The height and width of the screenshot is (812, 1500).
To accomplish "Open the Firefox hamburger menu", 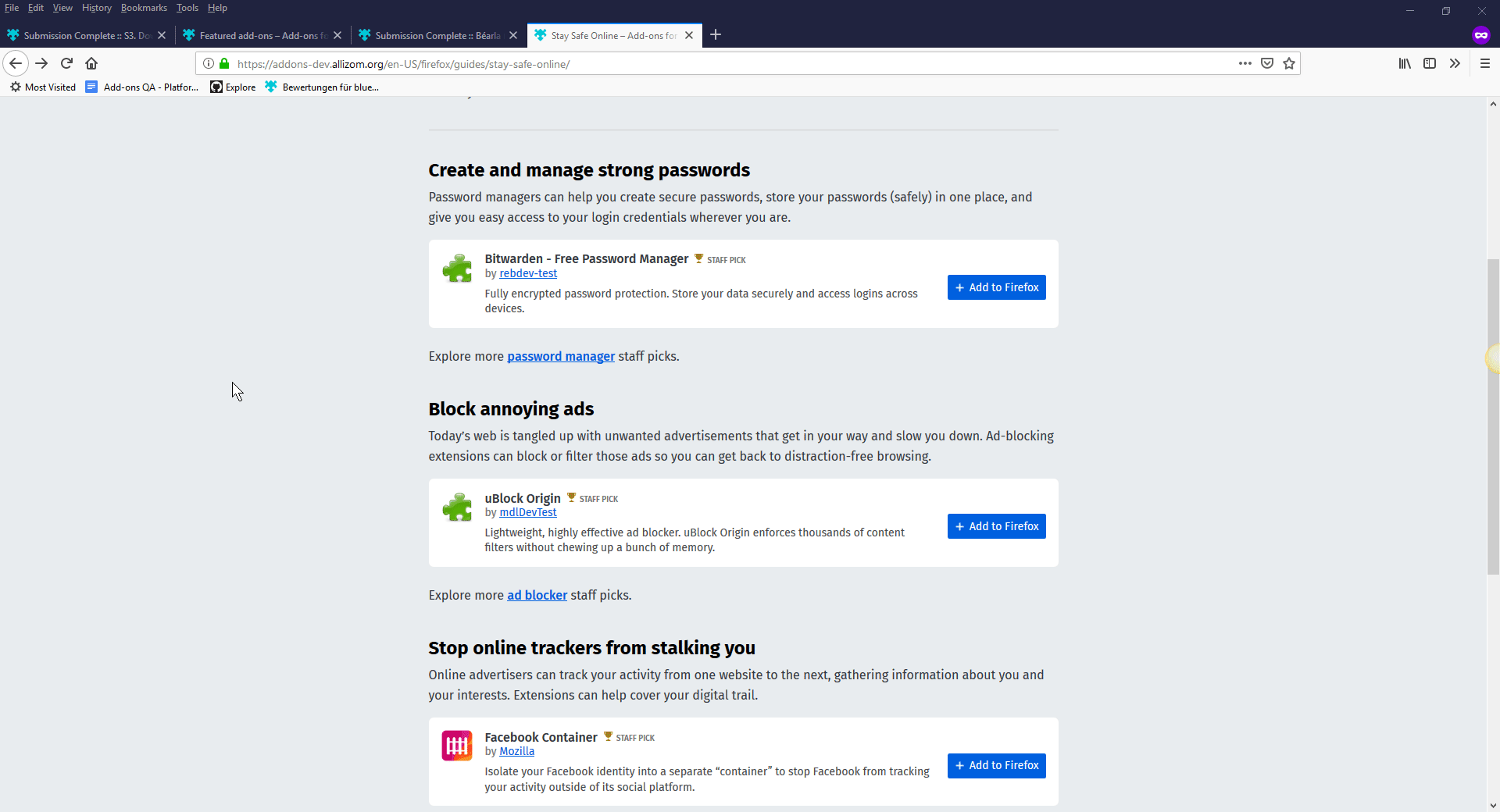I will [x=1485, y=63].
